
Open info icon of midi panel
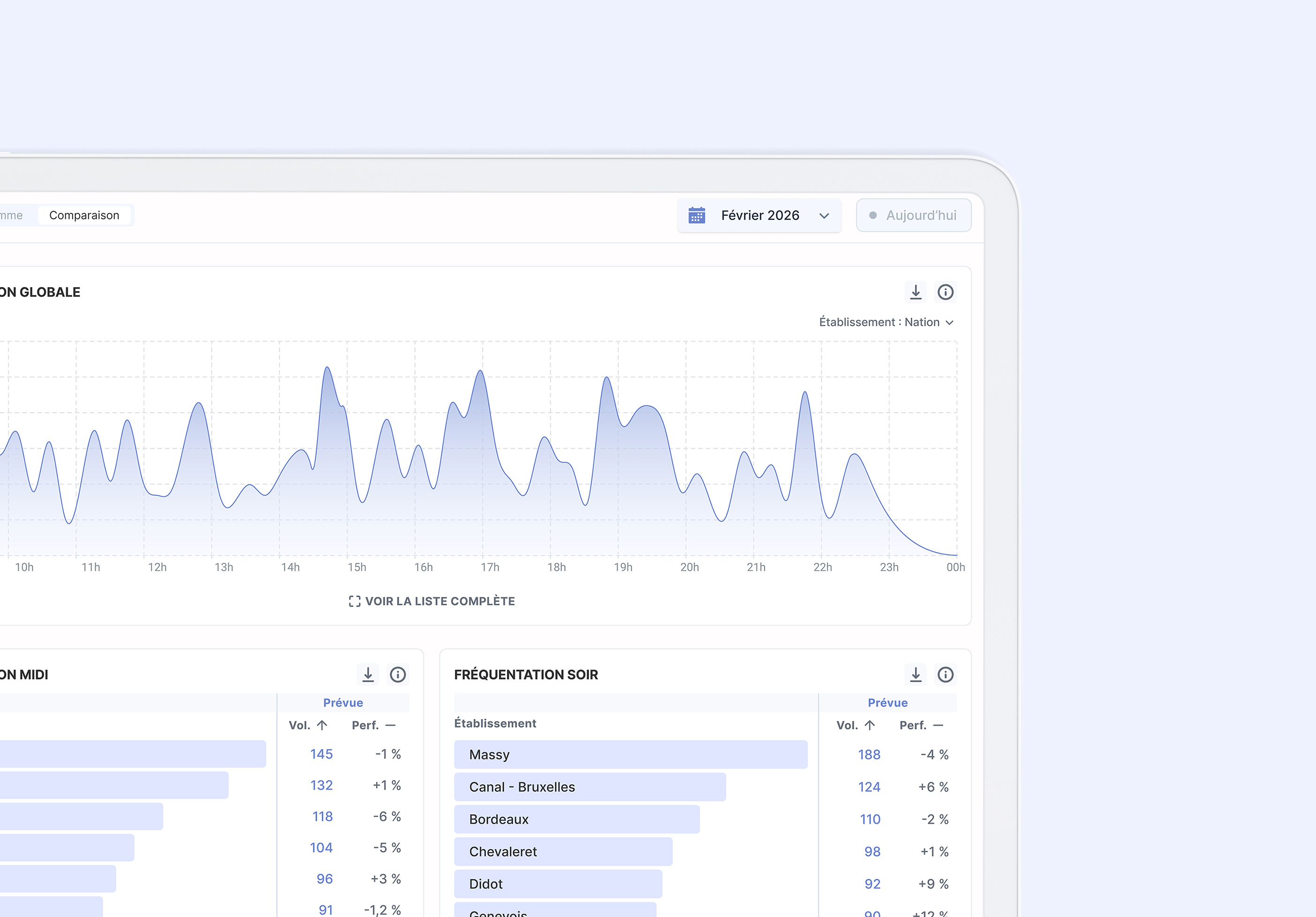[398, 675]
